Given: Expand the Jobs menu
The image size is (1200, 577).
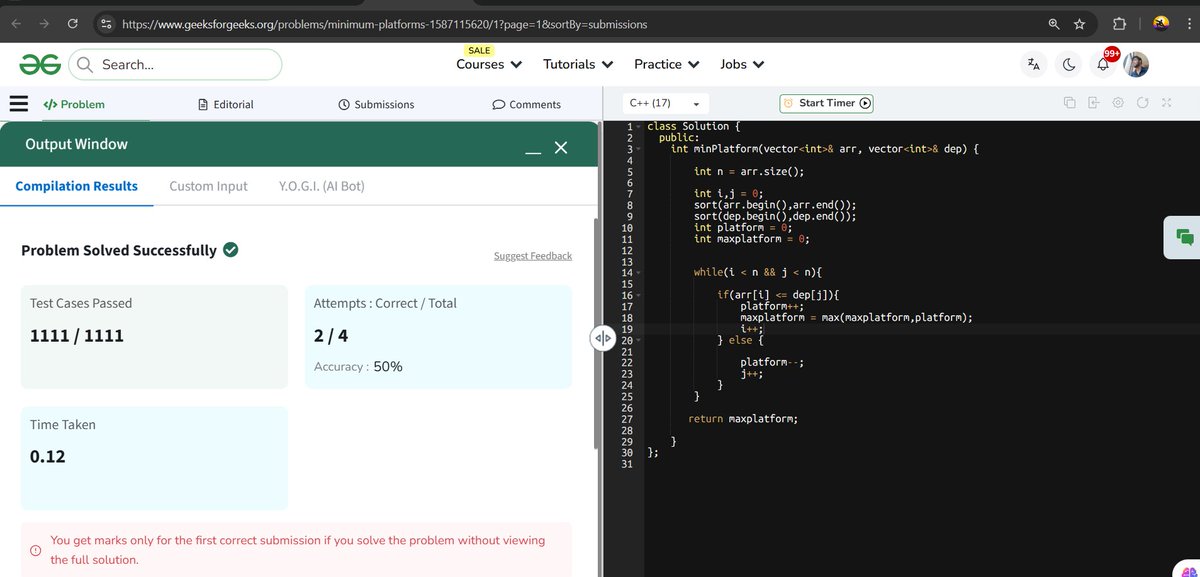Looking at the screenshot, I should click(x=742, y=64).
